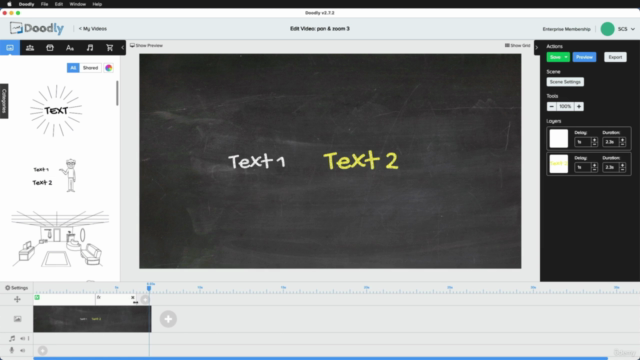The image size is (640, 360).
Task: Open the Text assets tab
Action: point(70,48)
